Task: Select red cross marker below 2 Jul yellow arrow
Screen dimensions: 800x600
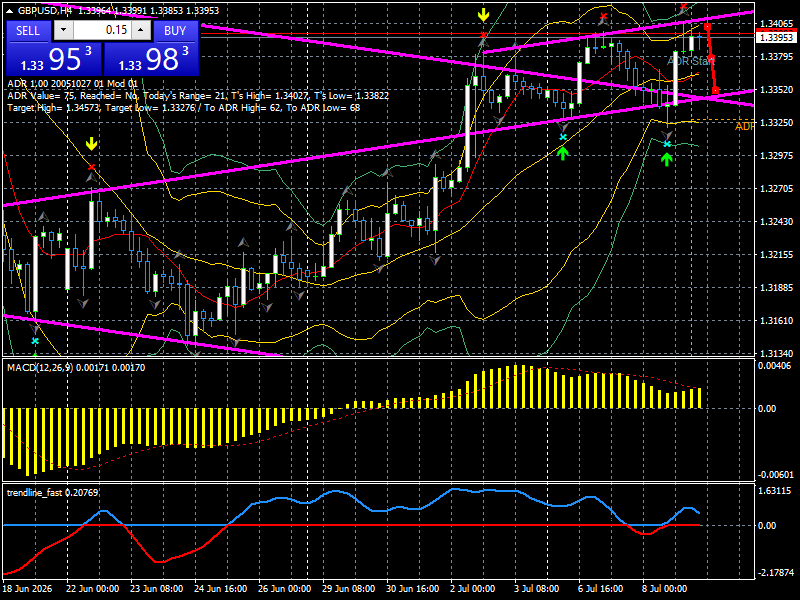Action: (483, 35)
